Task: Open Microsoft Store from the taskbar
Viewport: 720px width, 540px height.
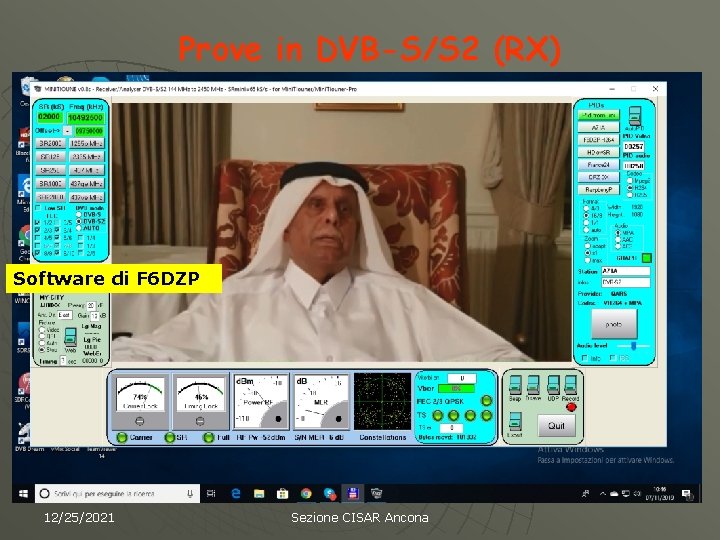Action: (x=282, y=494)
